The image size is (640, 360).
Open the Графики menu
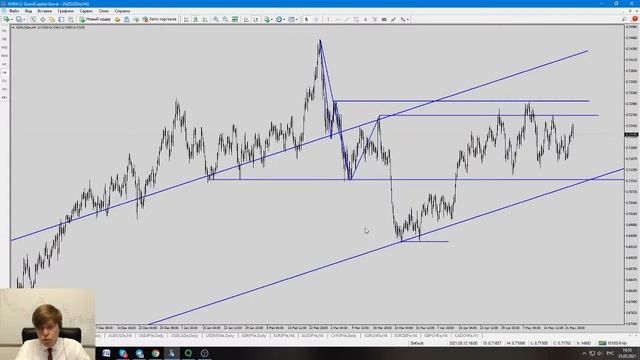point(65,11)
